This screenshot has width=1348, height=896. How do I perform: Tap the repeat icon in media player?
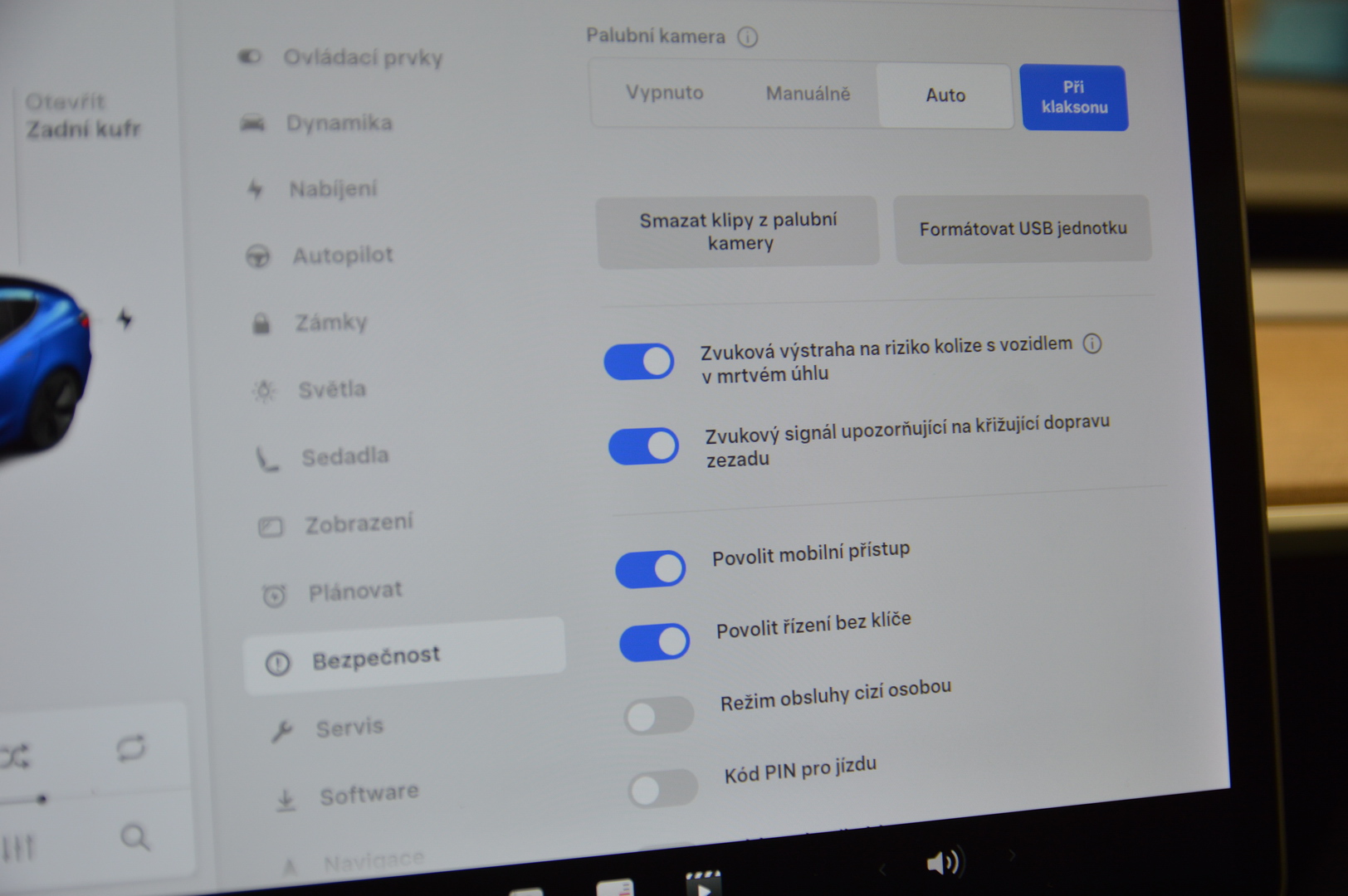tap(130, 748)
